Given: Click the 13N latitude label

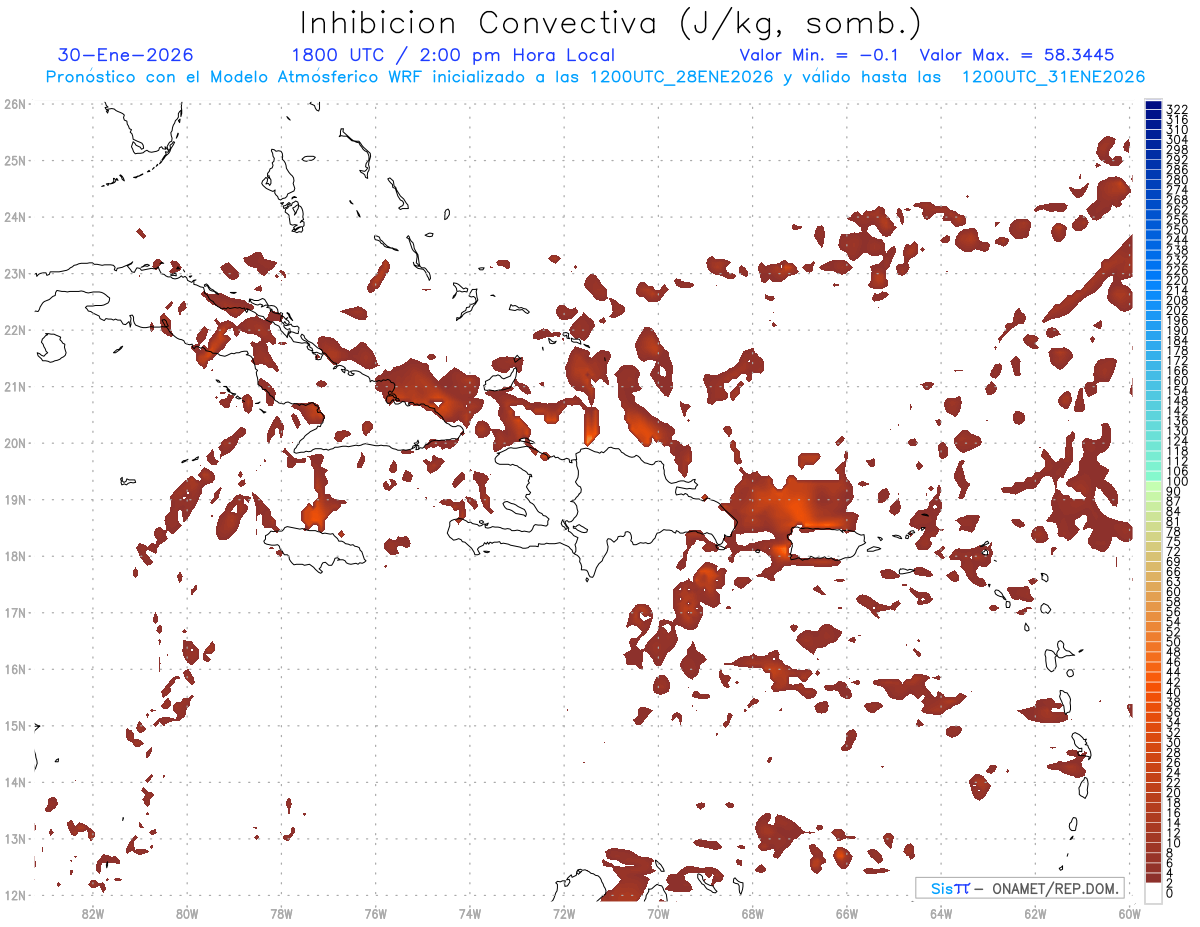Looking at the screenshot, I should [x=15, y=838].
